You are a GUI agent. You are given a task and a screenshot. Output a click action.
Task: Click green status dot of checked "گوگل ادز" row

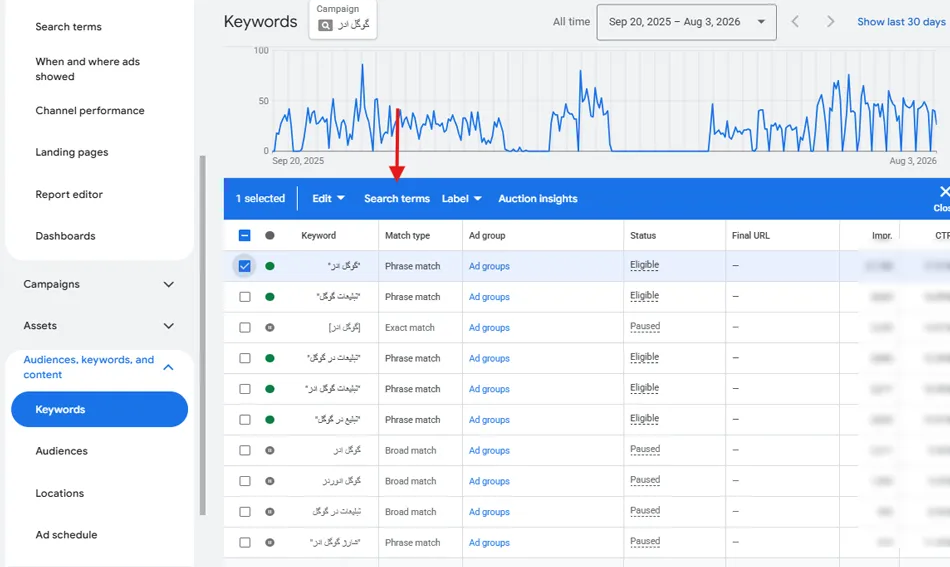(270, 266)
